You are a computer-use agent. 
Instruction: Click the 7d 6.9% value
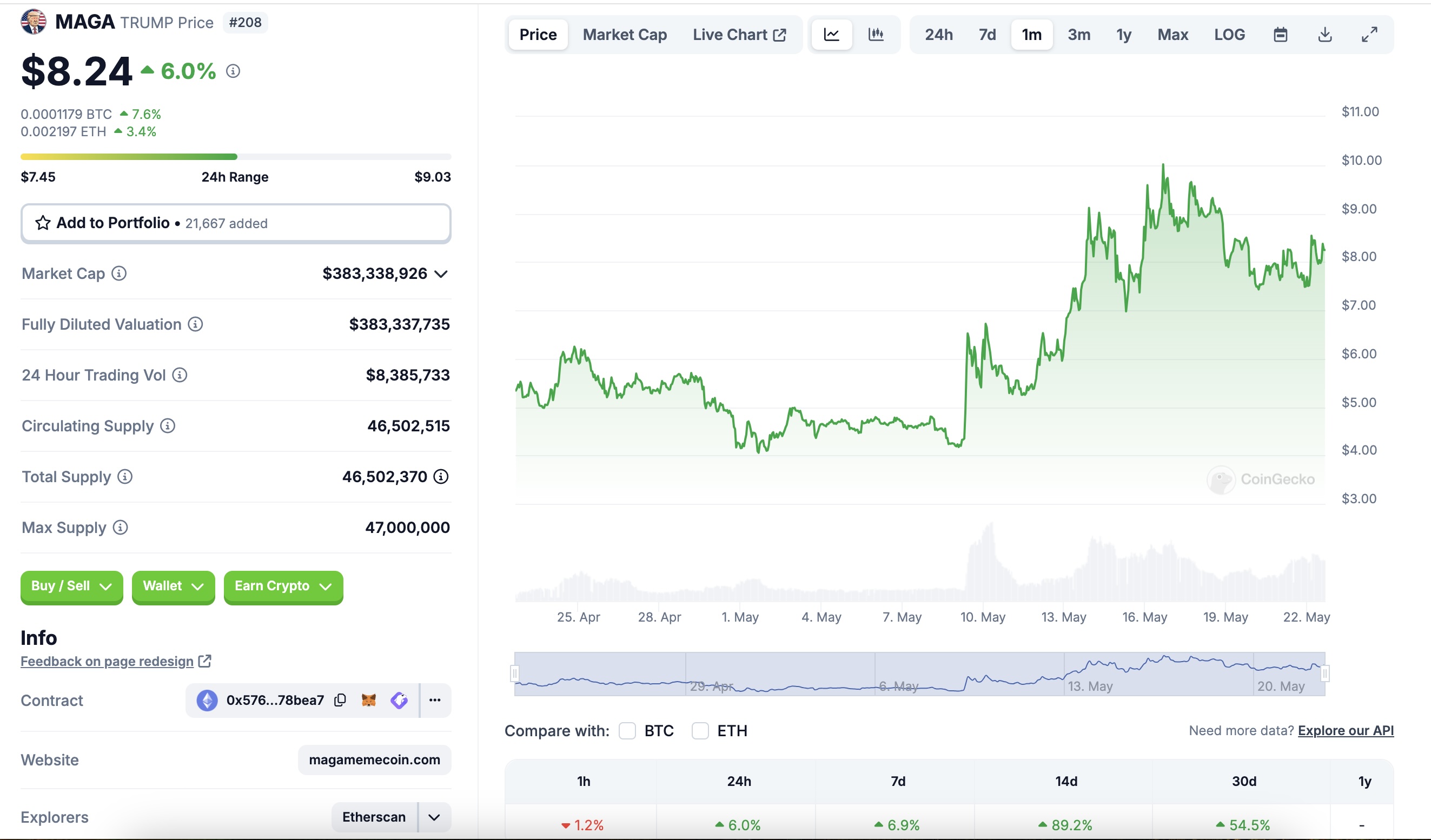tap(897, 825)
